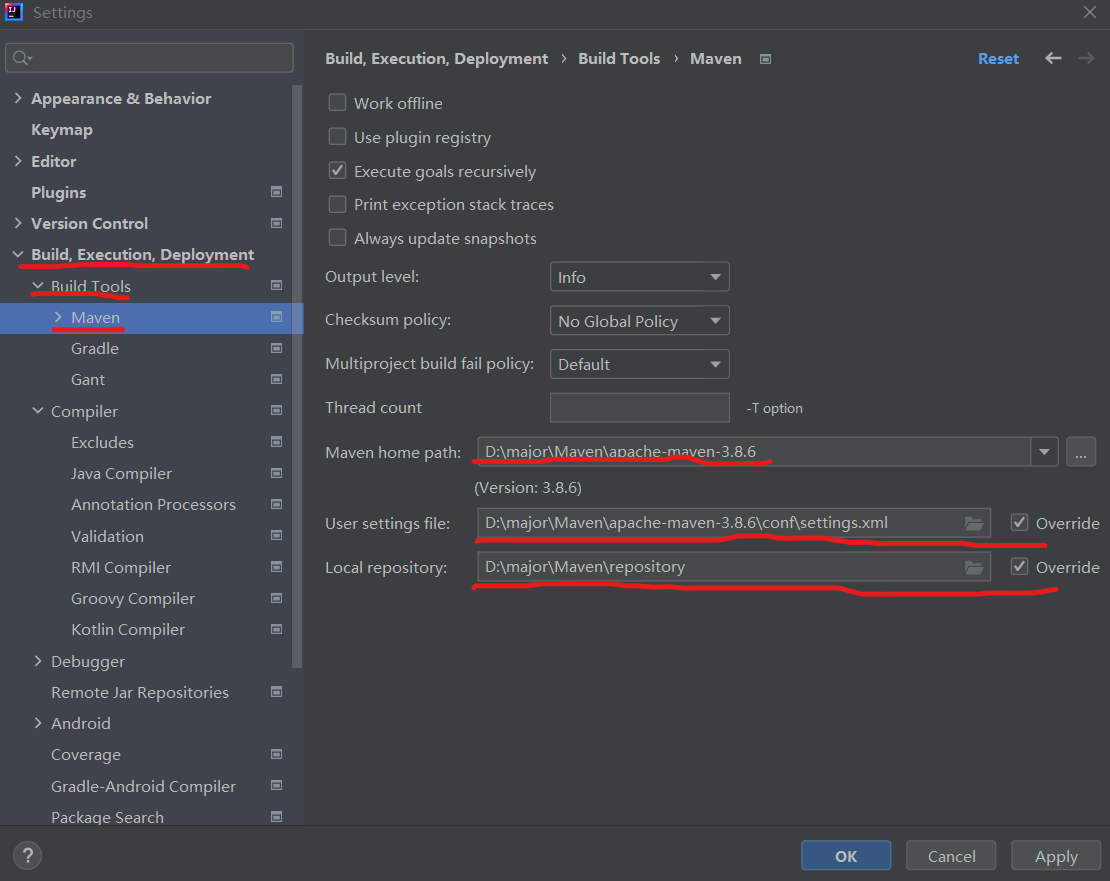Uncheck Execute goals recursively

[x=338, y=171]
